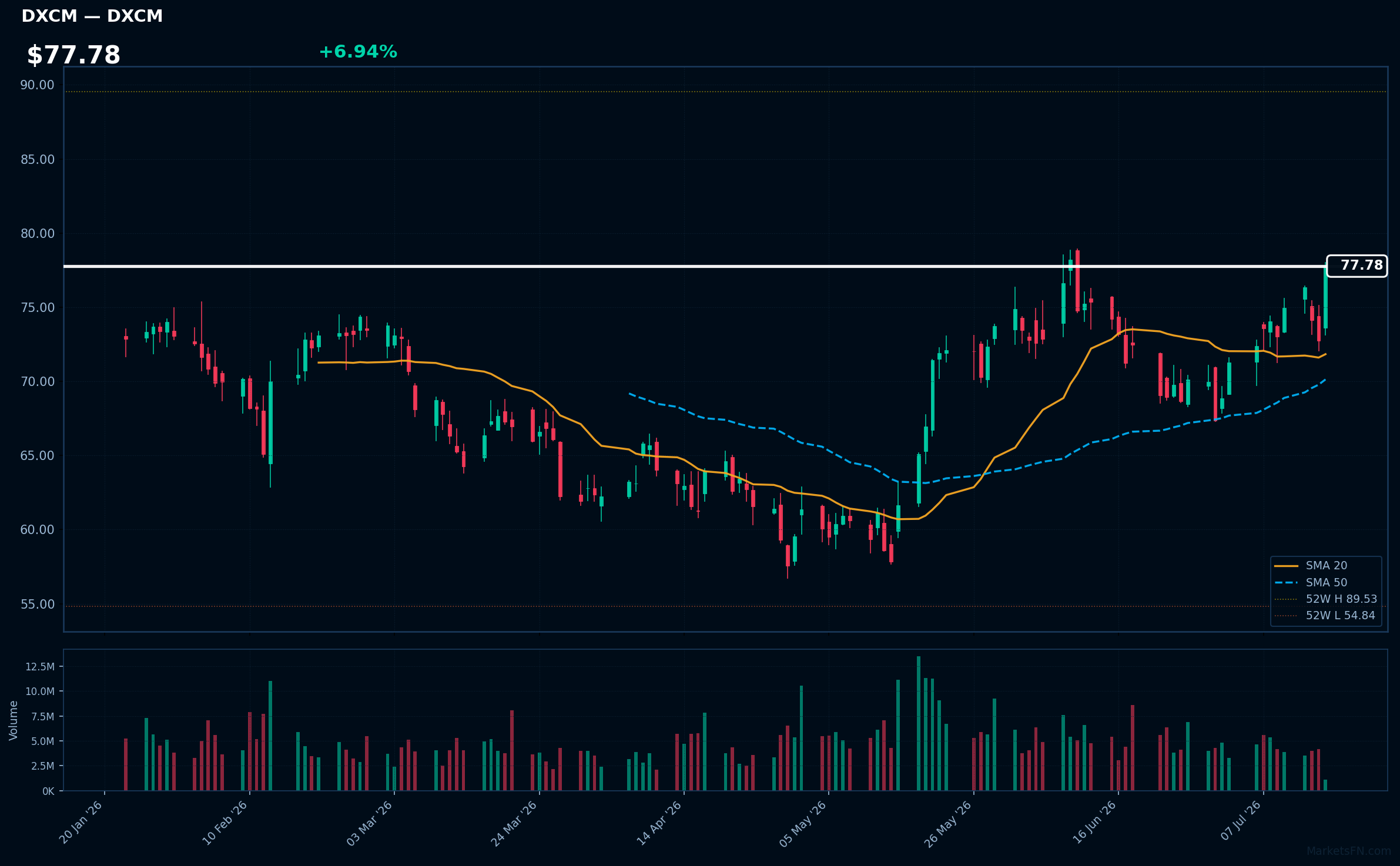The height and width of the screenshot is (866, 1400).
Task: Click the 0K volume axis label
Action: 48,791
